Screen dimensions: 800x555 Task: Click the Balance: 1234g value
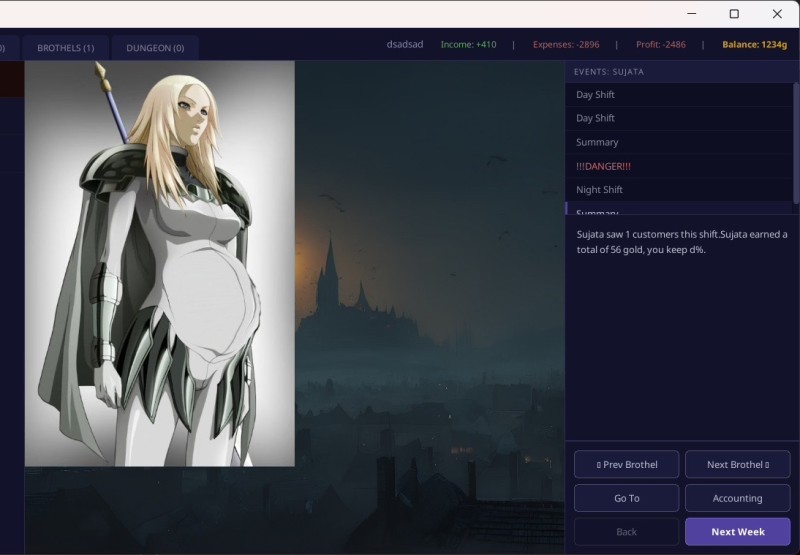755,44
